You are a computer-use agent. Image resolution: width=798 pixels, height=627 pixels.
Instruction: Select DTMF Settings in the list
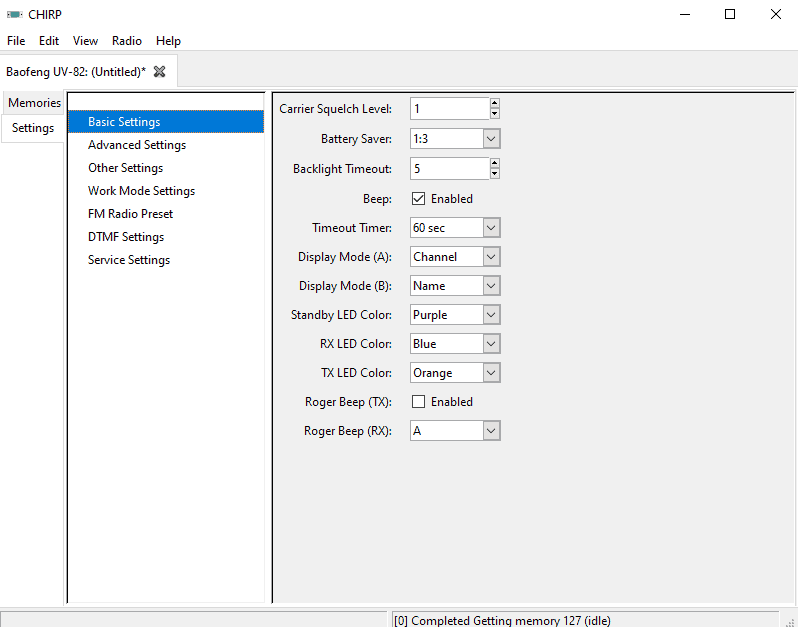tap(166, 237)
